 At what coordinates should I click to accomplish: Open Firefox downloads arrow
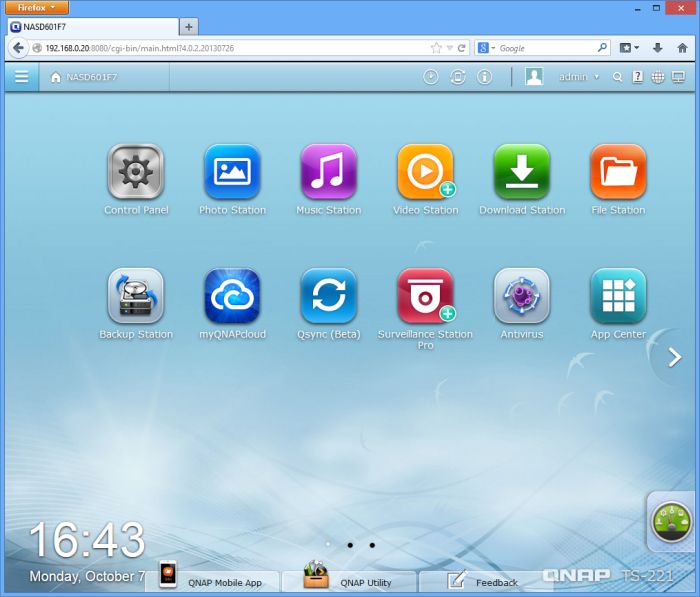point(658,48)
